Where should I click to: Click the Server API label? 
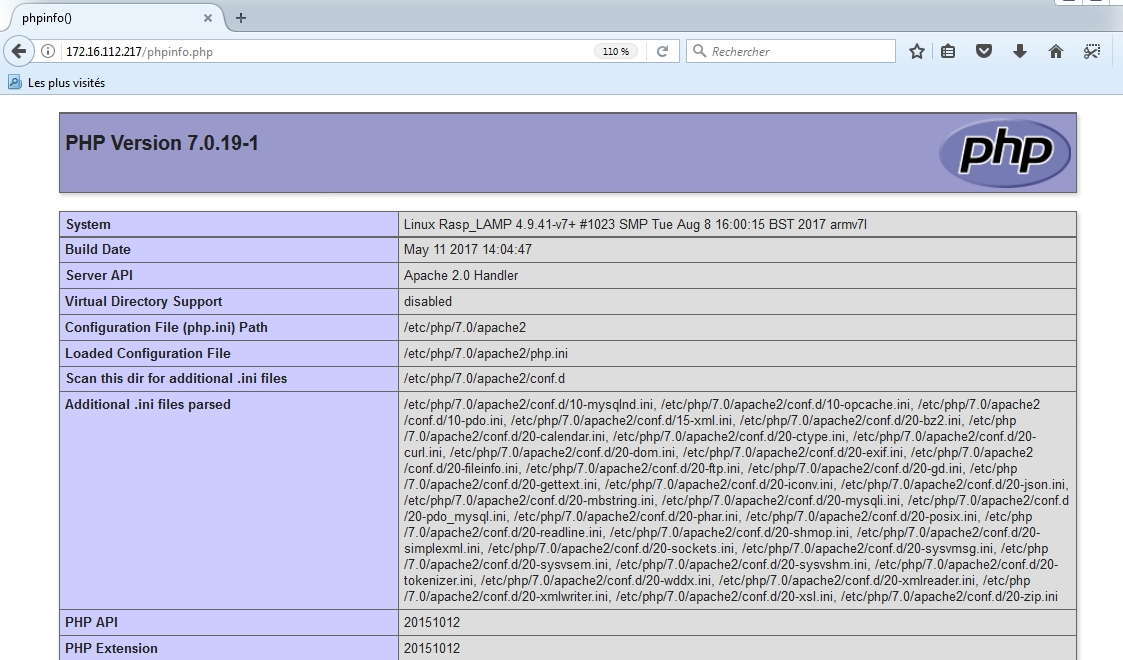coord(99,276)
